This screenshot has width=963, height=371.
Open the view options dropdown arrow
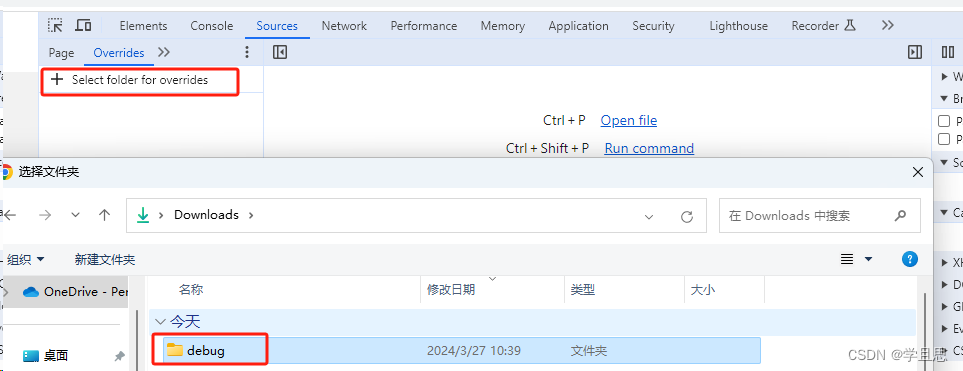click(868, 259)
